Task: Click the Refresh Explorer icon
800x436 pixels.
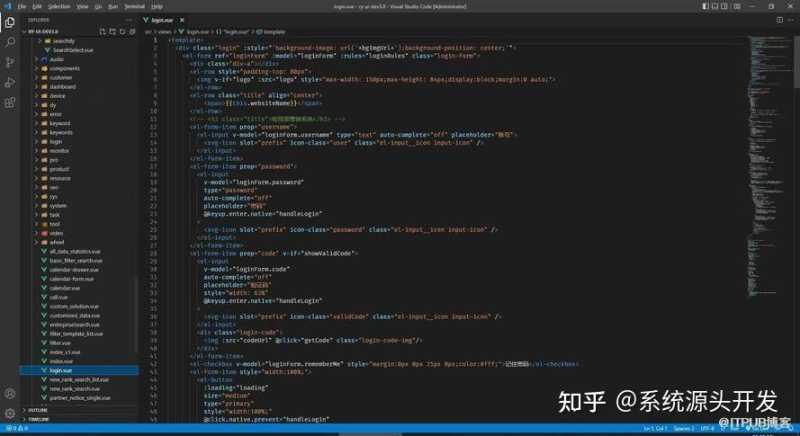Action: point(122,32)
